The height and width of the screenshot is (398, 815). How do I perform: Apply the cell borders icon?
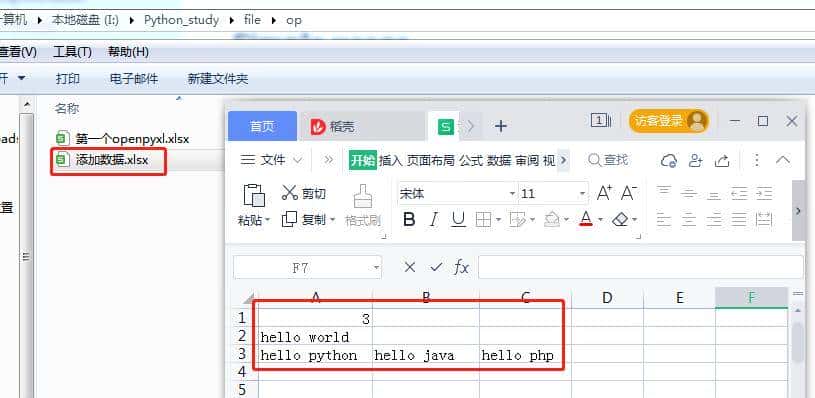pos(483,220)
